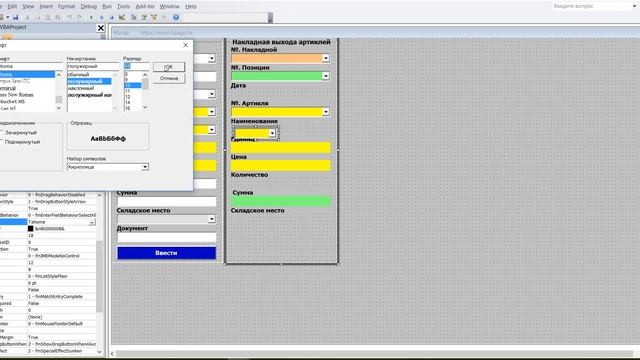Screen dimensions: 640x360
Task: Open the small selected yellow combo box arrow
Action: pyautogui.click(x=272, y=133)
